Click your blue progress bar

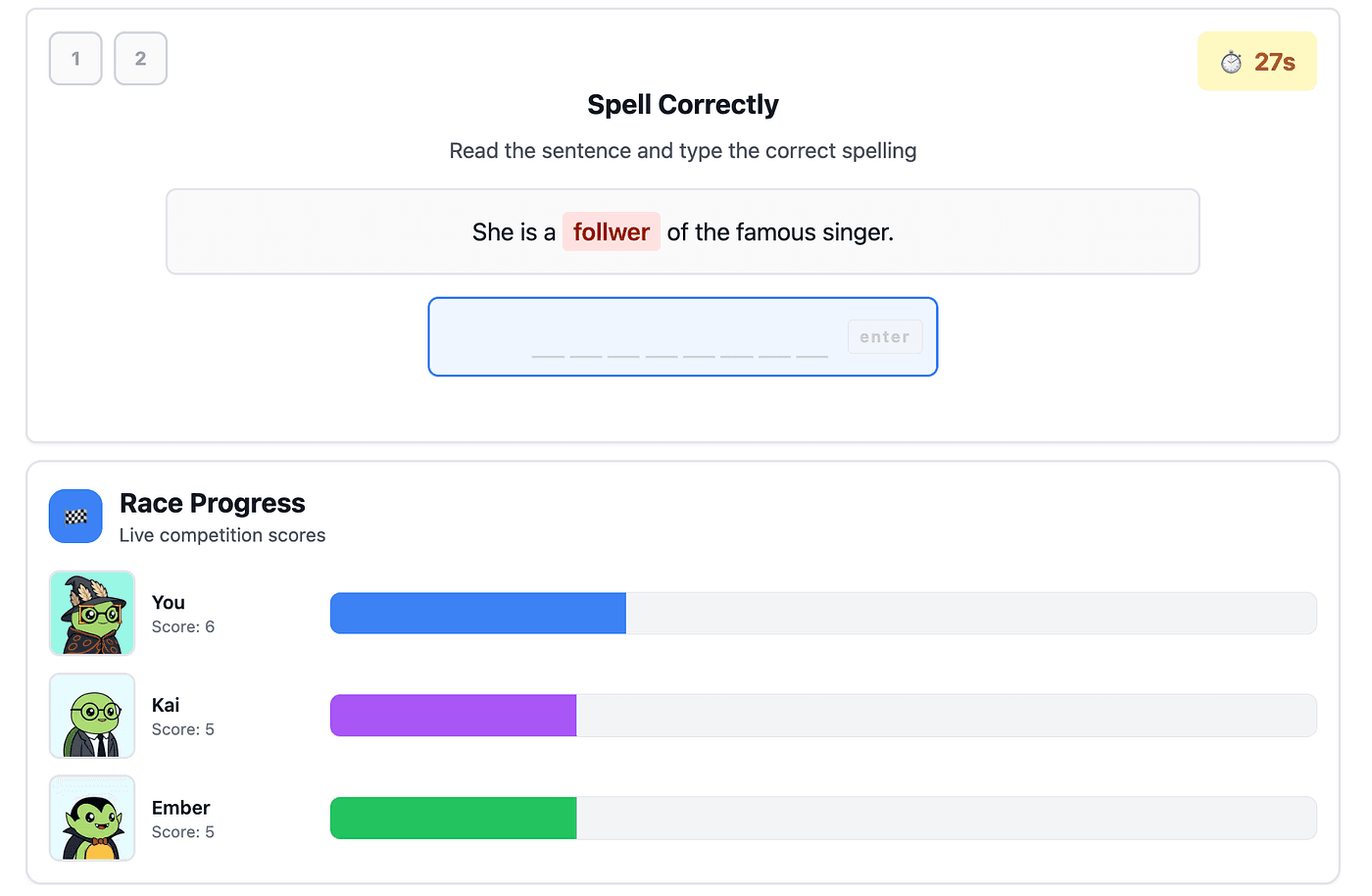click(x=478, y=614)
